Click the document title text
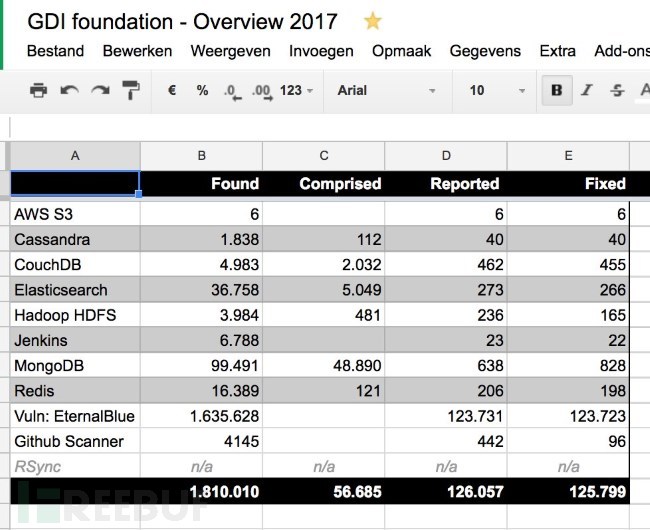Viewport: 650px width, 530px height. (x=181, y=21)
